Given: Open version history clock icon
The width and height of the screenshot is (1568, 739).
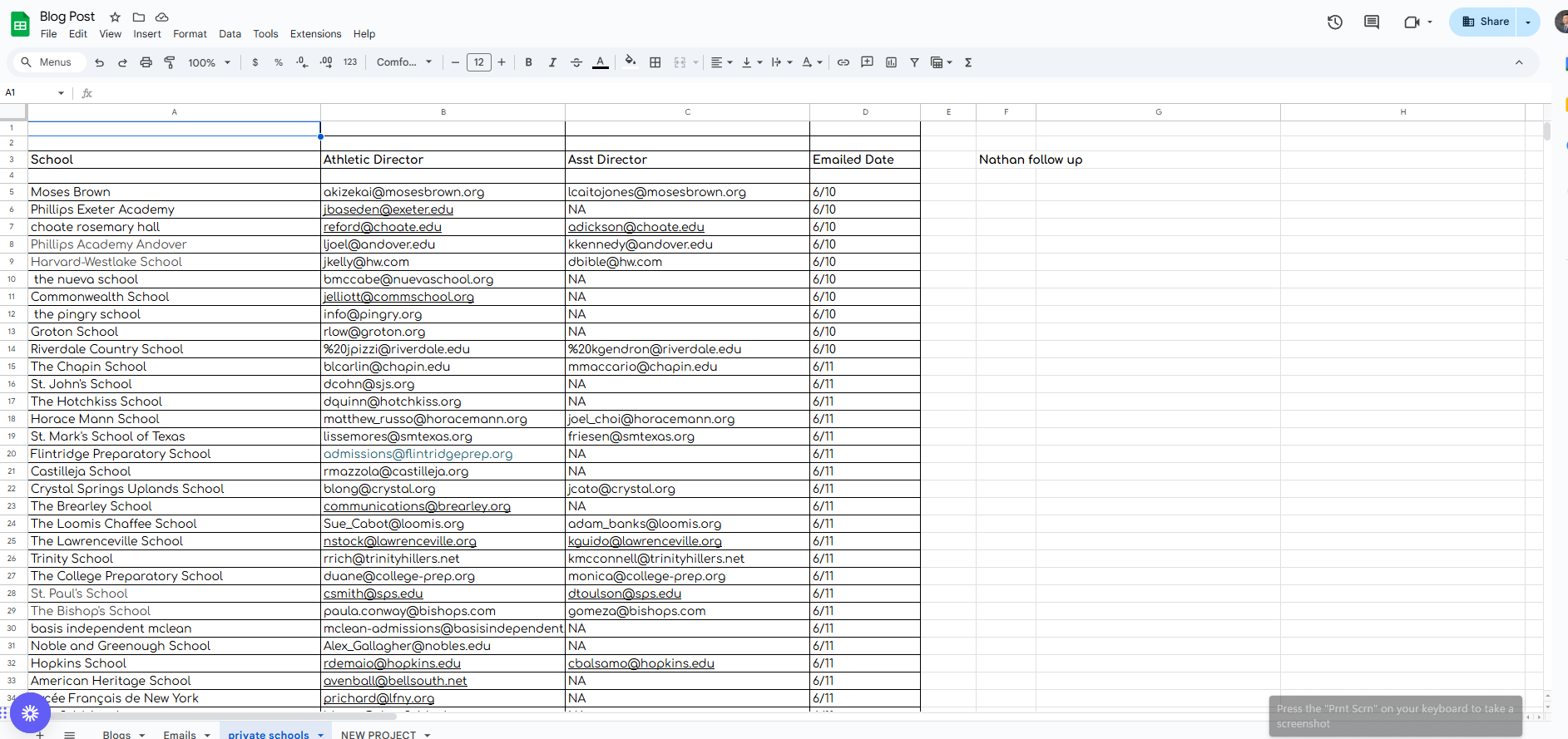Looking at the screenshot, I should [x=1335, y=22].
